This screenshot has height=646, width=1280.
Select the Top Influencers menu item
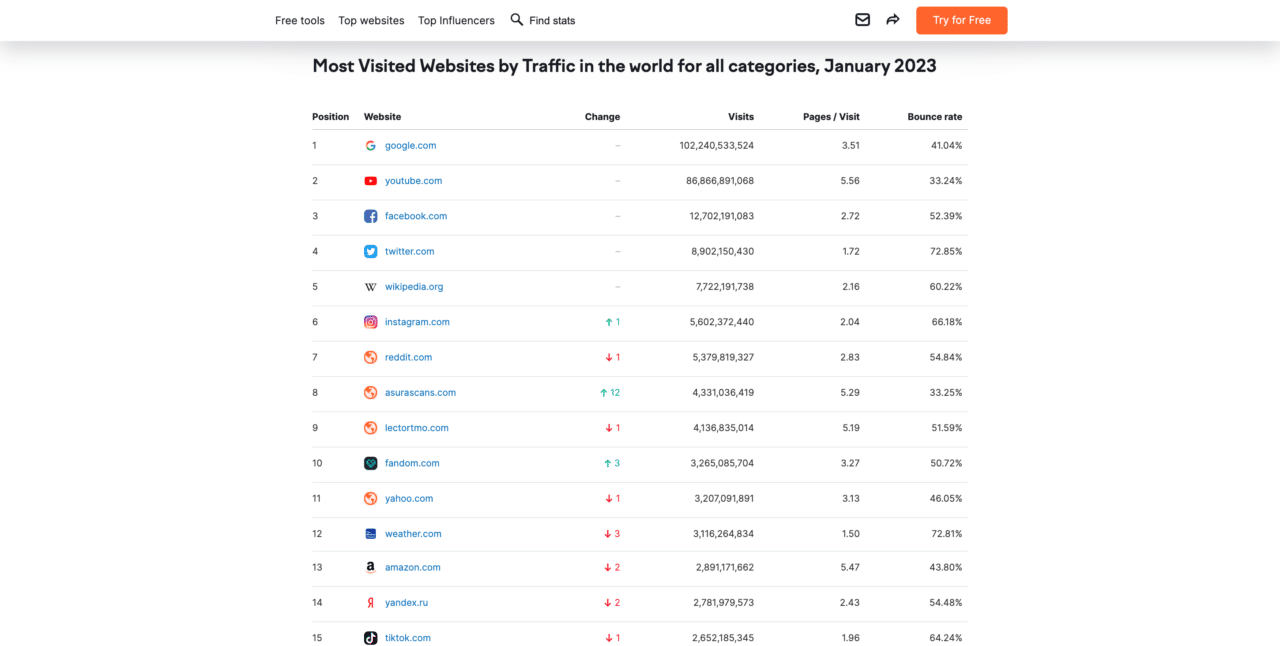point(456,20)
